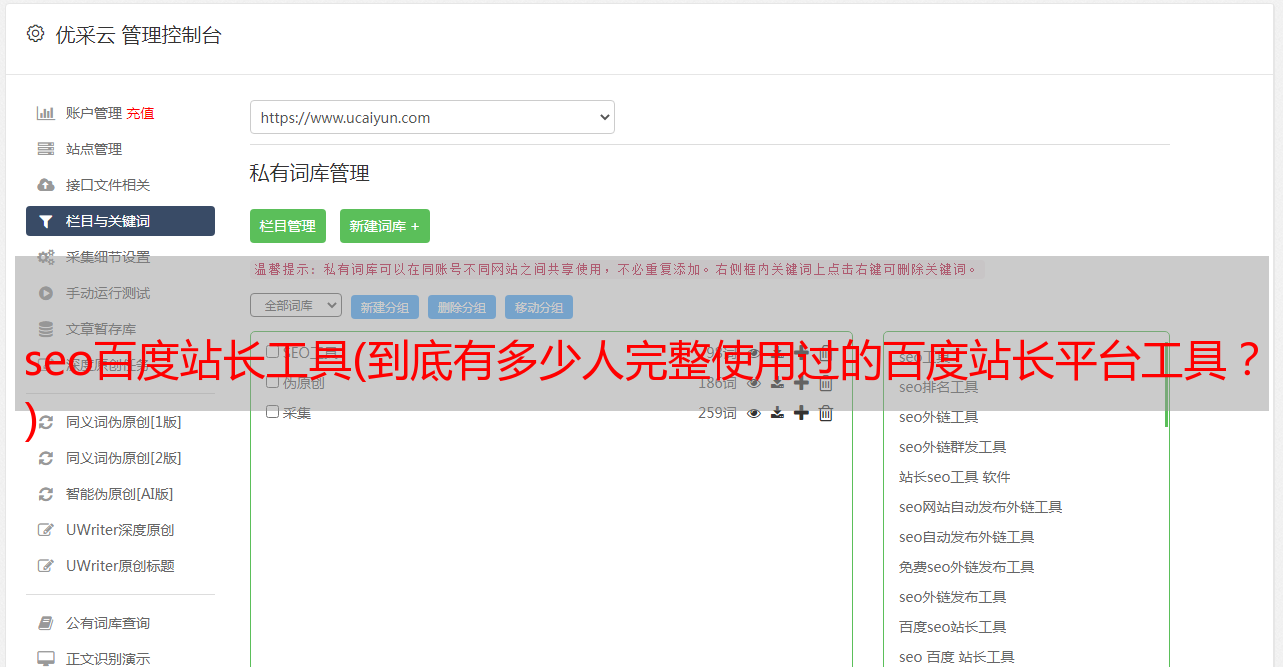Open 智能伪原创[AI版] in the sidebar
The height and width of the screenshot is (667, 1283).
(x=119, y=494)
